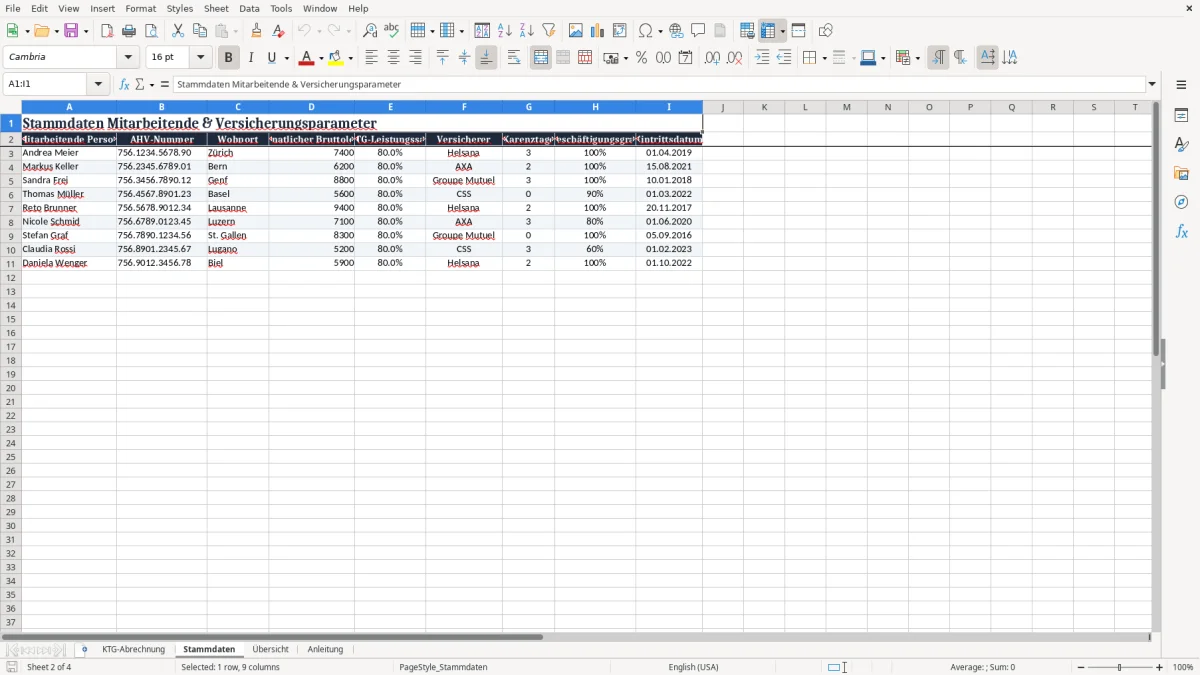Insert Comment speech bubble icon

[698, 31]
